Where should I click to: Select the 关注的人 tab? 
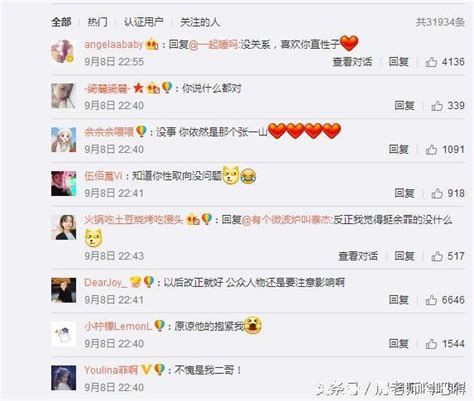point(200,22)
